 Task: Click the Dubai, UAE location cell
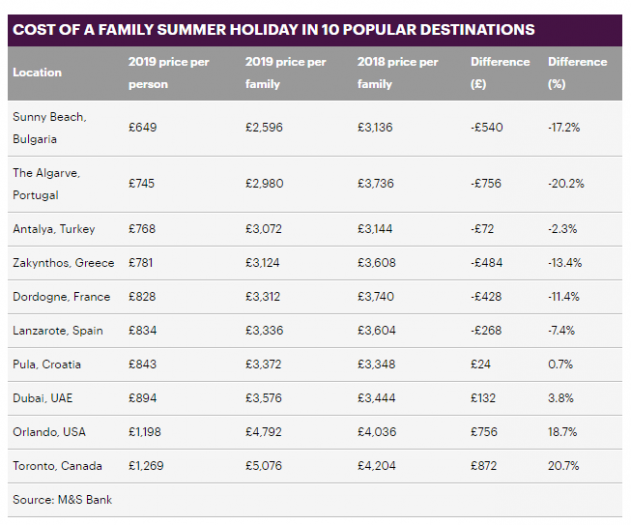click(42, 399)
